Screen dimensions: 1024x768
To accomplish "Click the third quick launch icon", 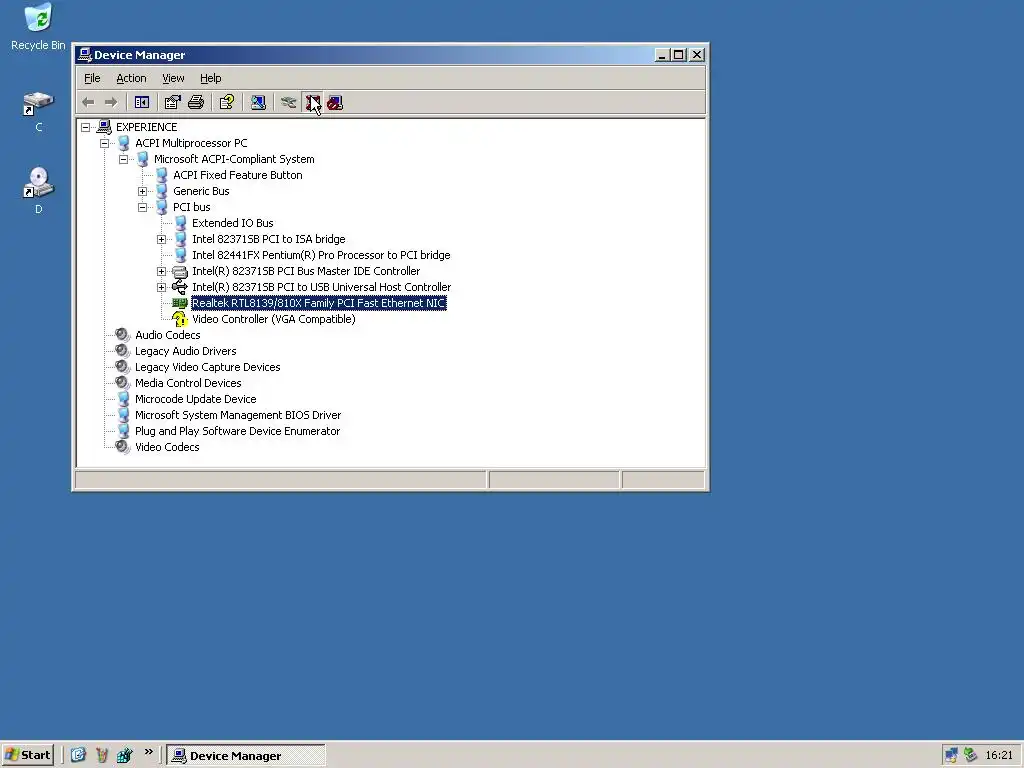I will tap(124, 755).
